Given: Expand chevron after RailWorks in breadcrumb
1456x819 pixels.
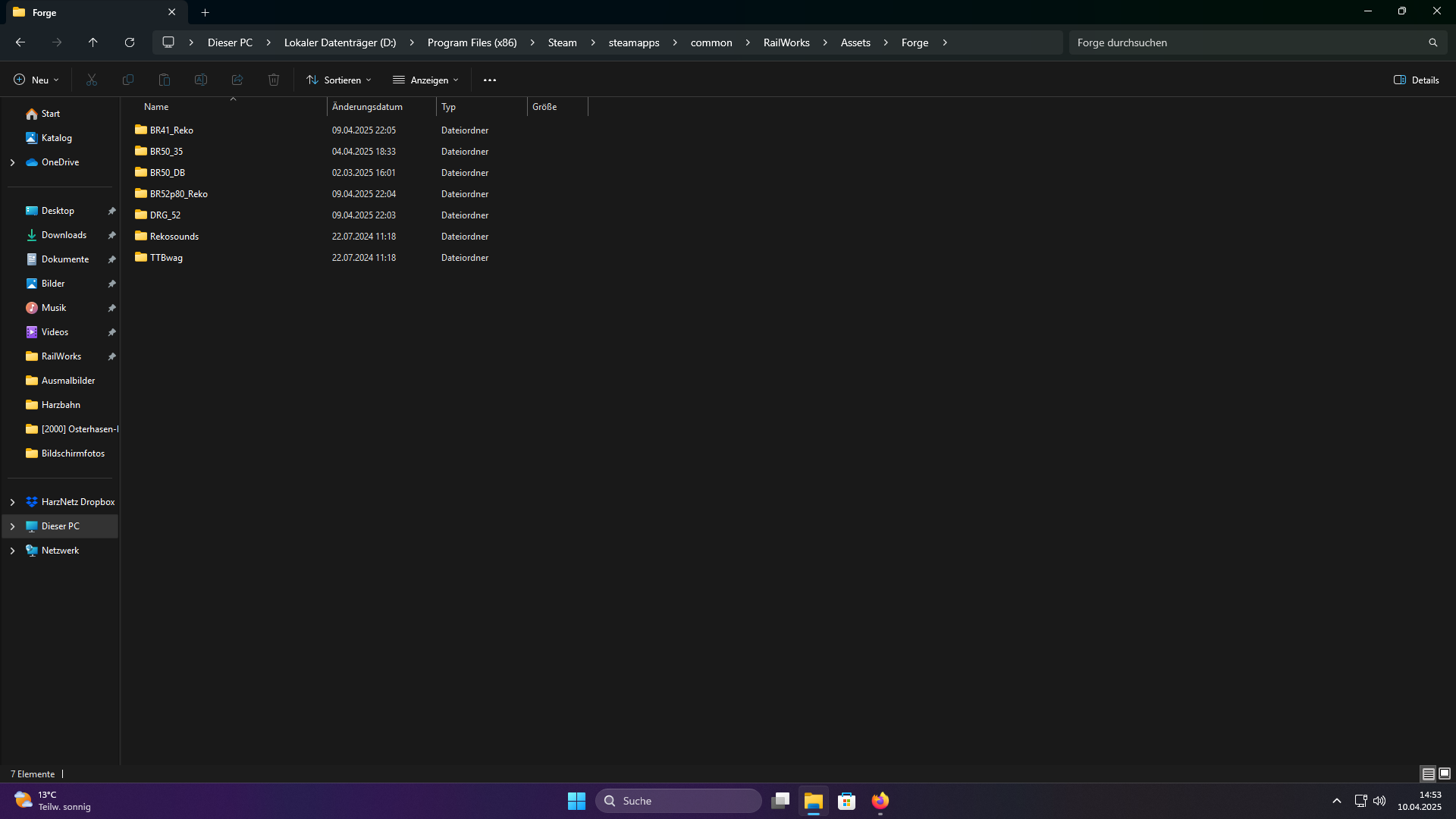Looking at the screenshot, I should click(x=825, y=42).
